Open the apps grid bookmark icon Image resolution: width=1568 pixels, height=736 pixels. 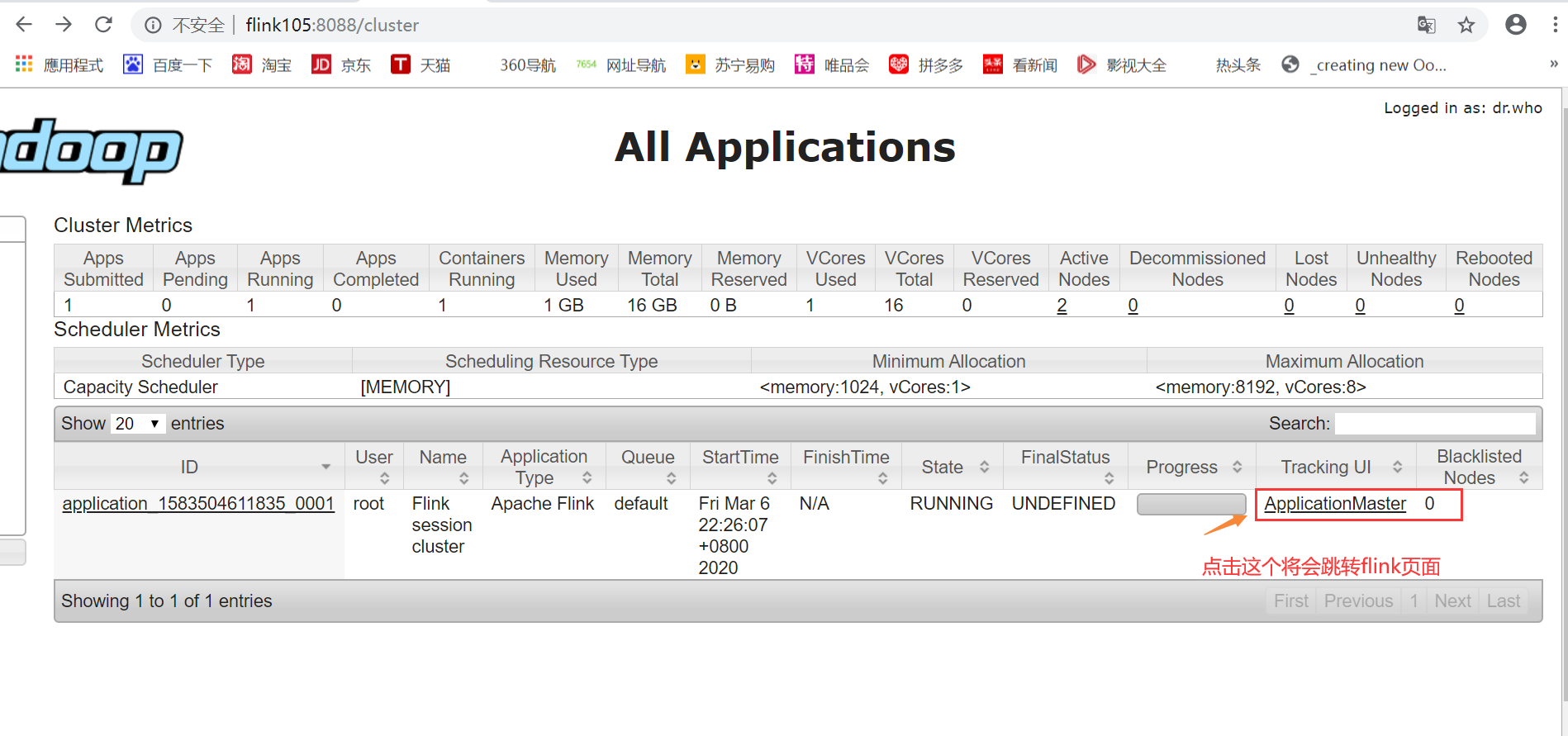24,64
